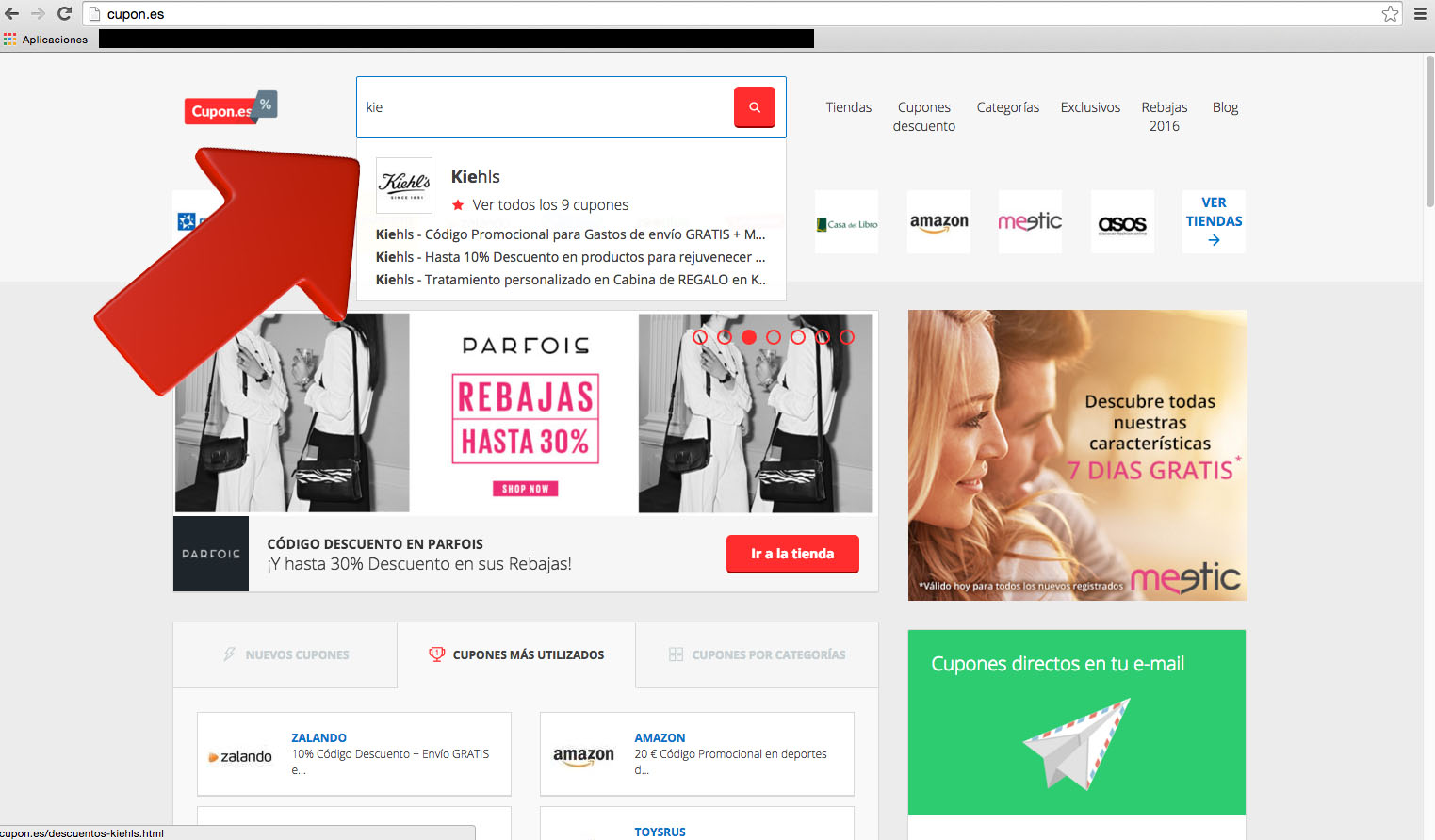Open Cupones descuento in the navigation
The width and height of the screenshot is (1435, 840).
(924, 117)
